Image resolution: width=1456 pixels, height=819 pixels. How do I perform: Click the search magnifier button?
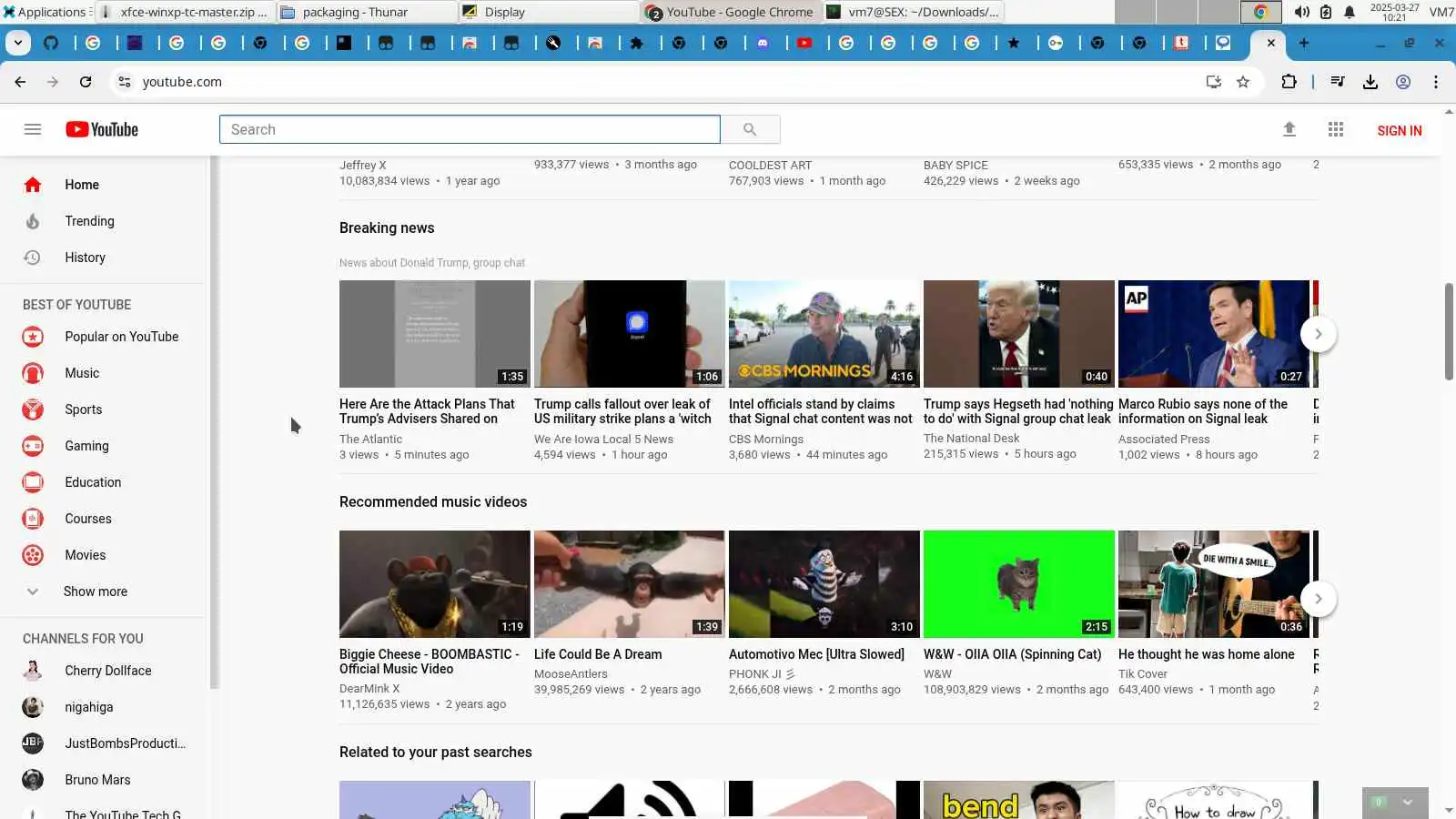(750, 129)
